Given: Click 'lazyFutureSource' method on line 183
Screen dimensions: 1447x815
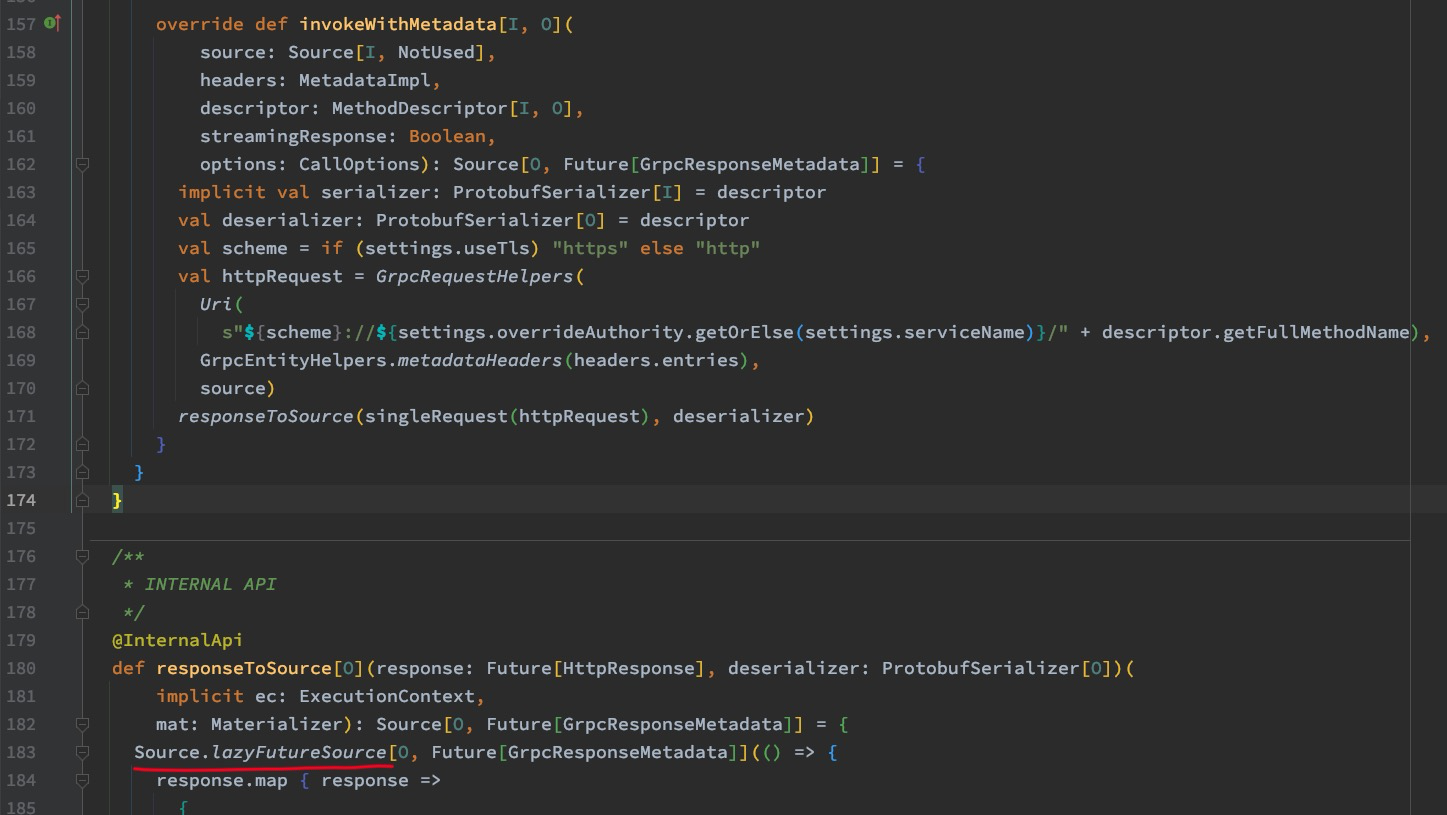Looking at the screenshot, I should coord(299,752).
